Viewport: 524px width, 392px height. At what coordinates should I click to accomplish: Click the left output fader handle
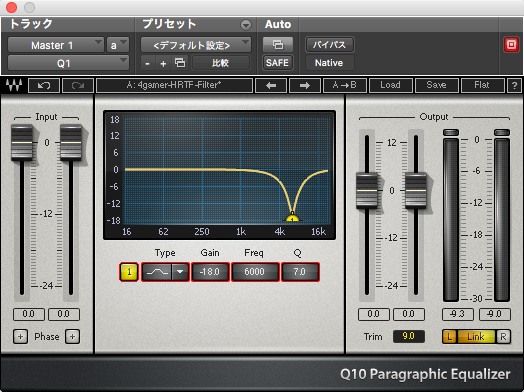click(x=367, y=190)
